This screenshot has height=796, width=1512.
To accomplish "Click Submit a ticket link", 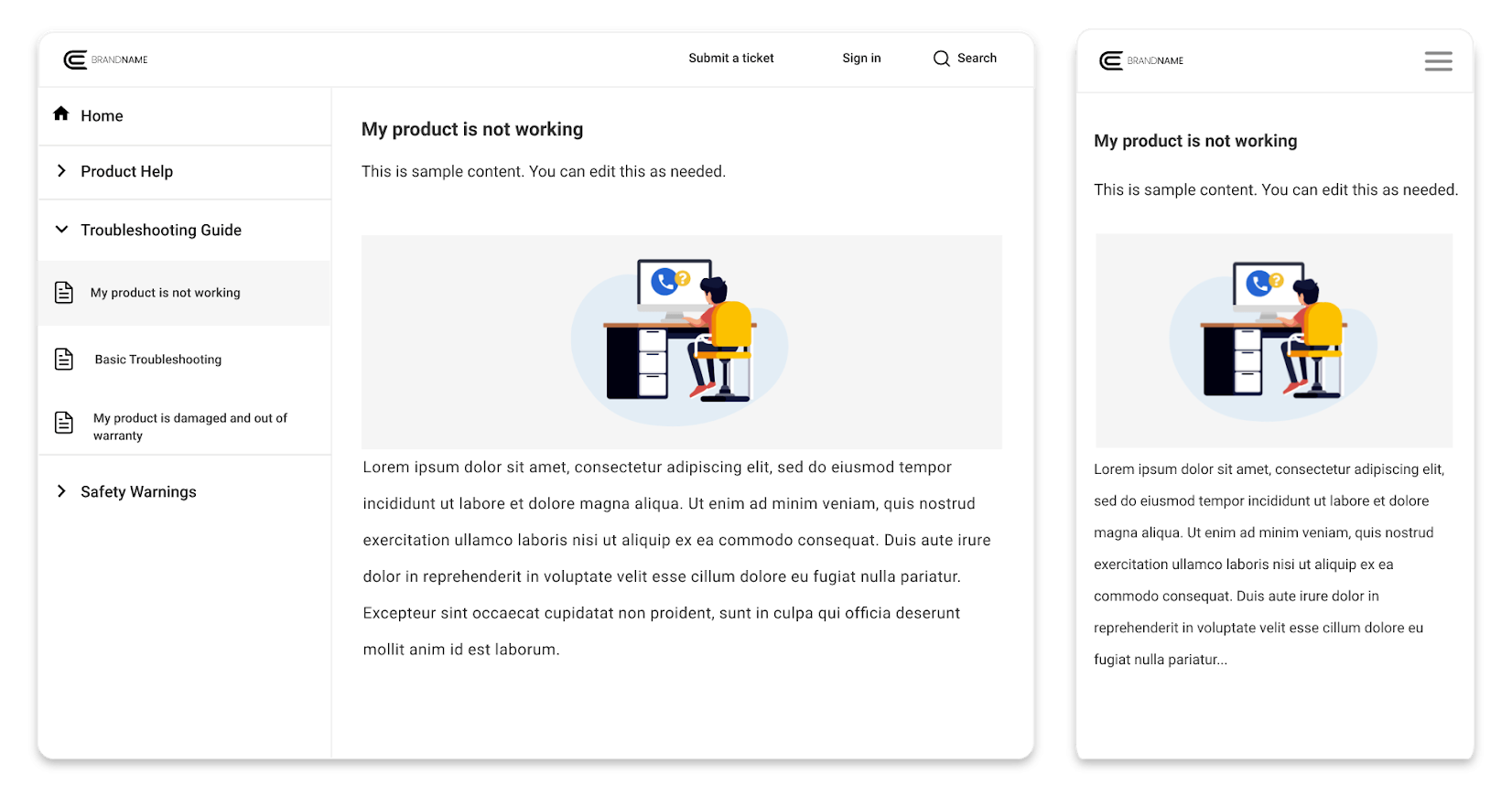I will tap(731, 59).
